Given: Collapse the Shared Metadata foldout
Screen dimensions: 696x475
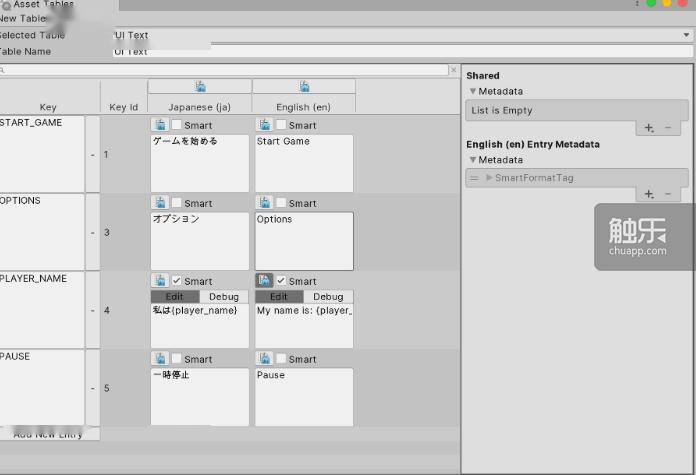Looking at the screenshot, I should tap(473, 92).
